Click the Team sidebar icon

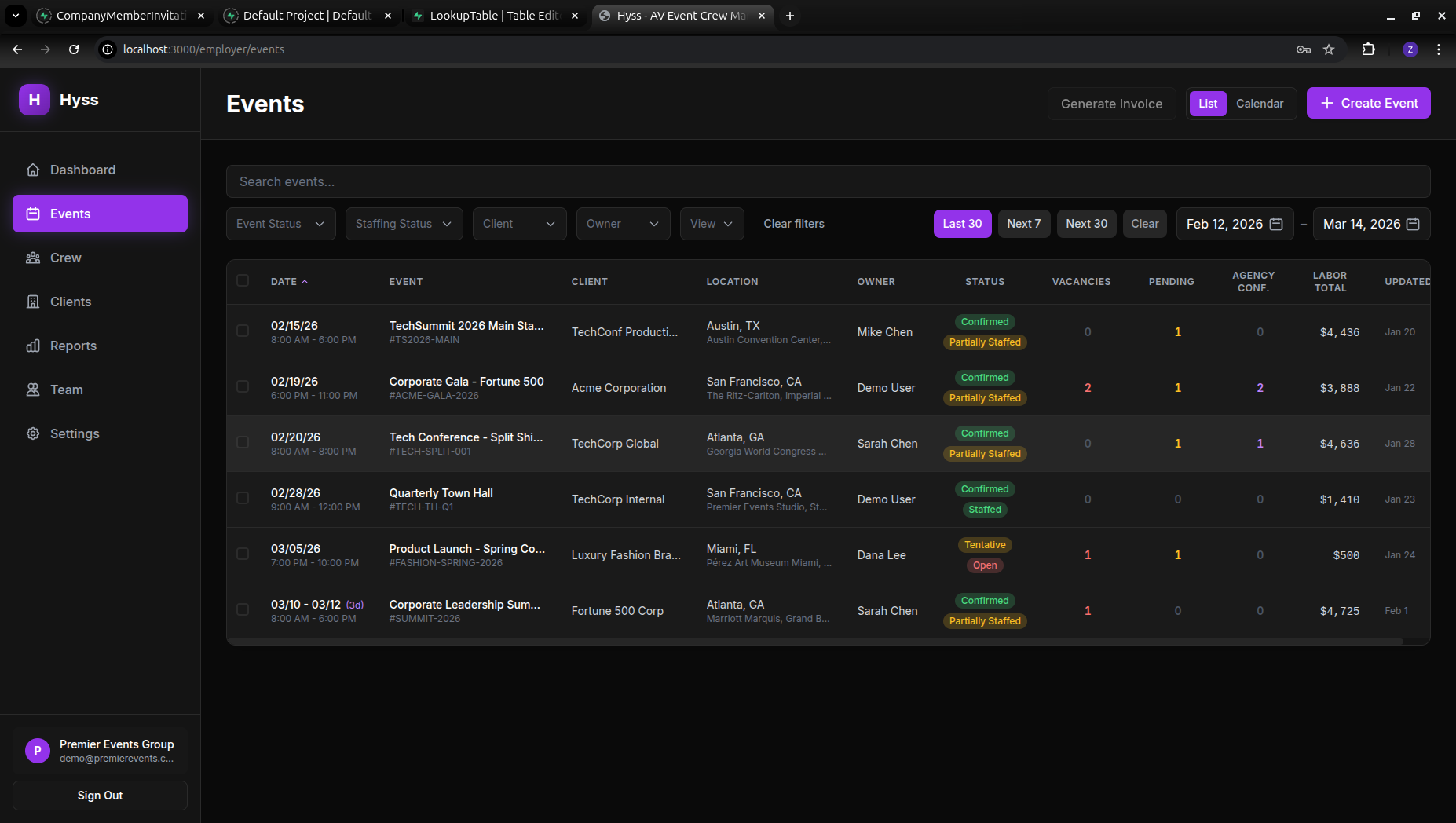[33, 390]
